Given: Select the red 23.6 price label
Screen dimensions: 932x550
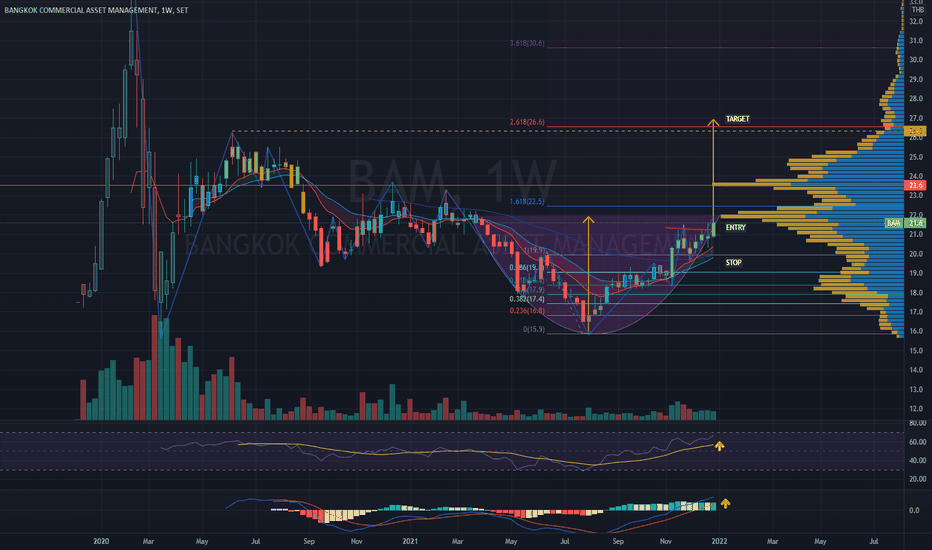Looking at the screenshot, I should click(x=917, y=186).
